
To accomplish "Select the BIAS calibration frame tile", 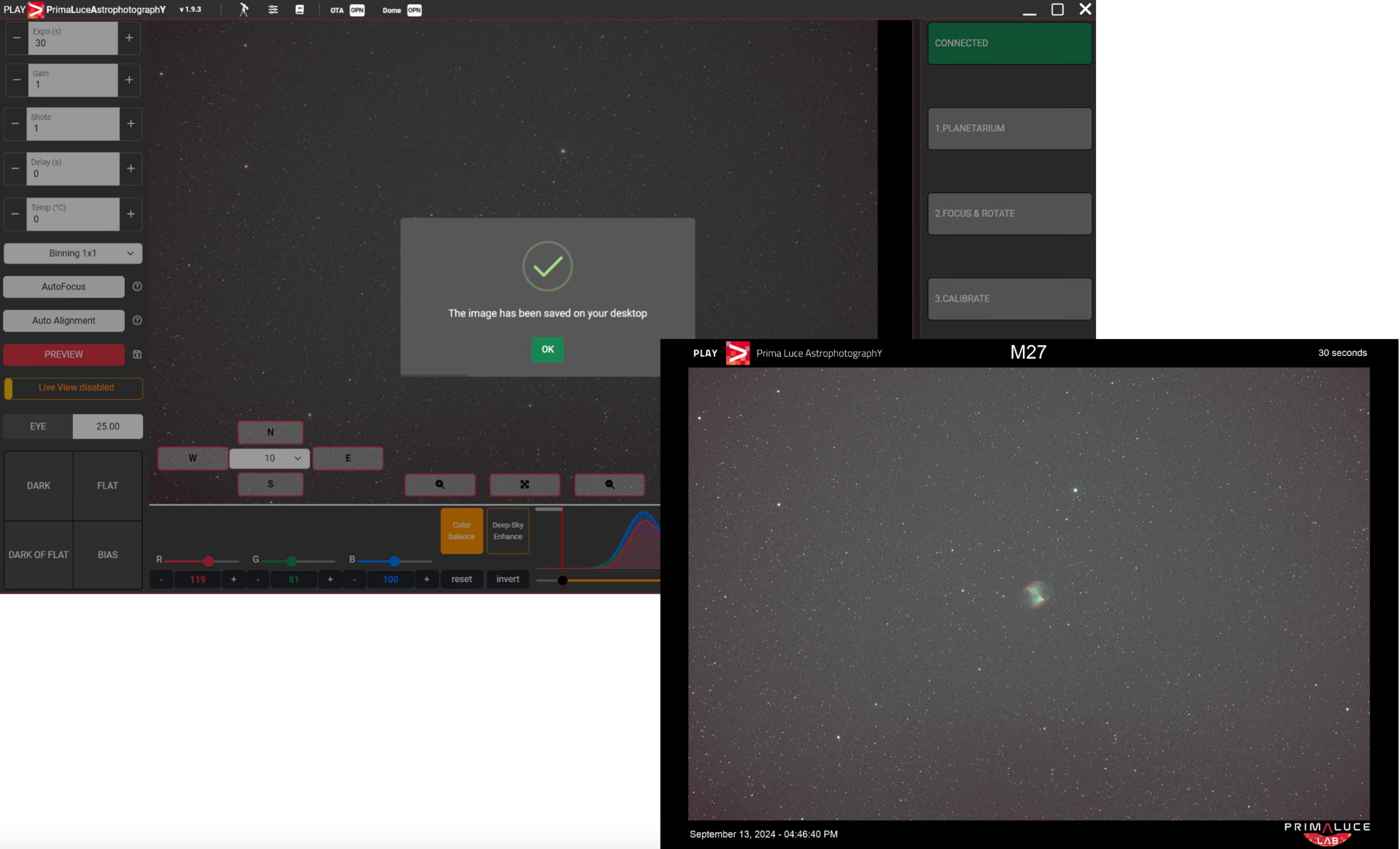I will 108,555.
